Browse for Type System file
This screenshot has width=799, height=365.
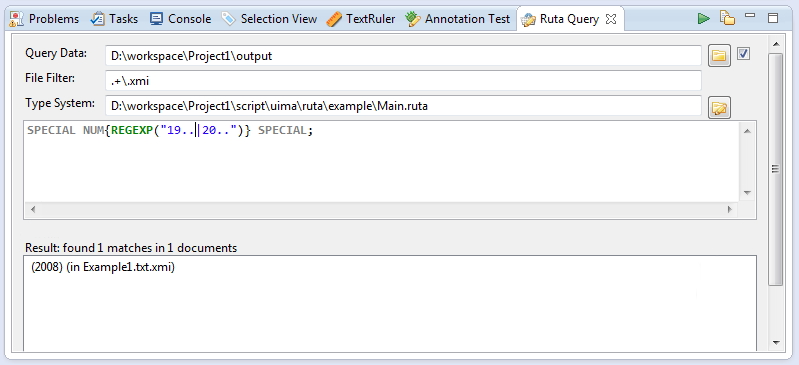(719, 108)
